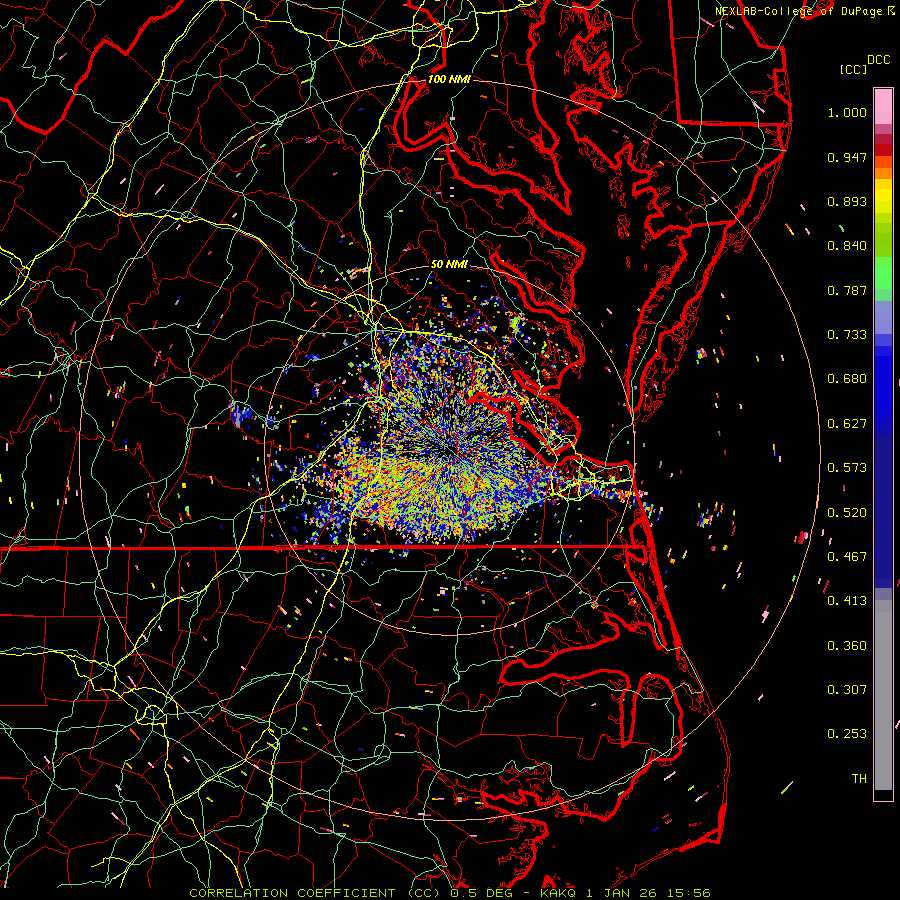Click the KAKQ radar site center point
Viewport: 900px width, 900px height.
pos(449,449)
